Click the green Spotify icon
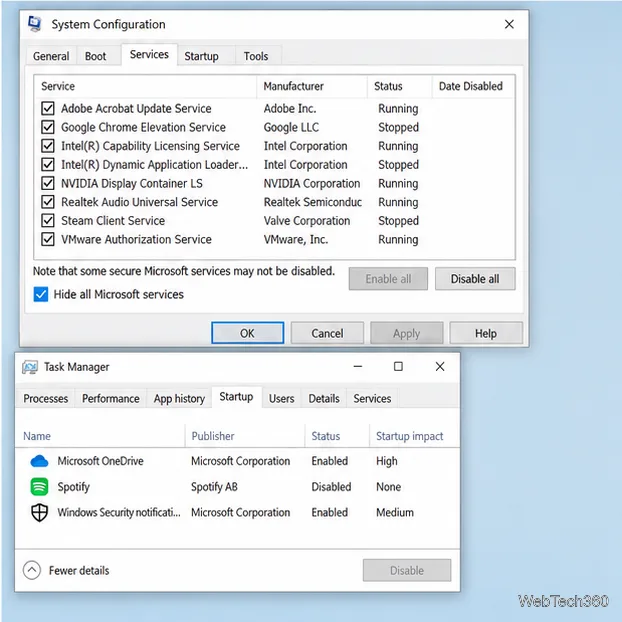Viewport: 622px width, 622px height. pyautogui.click(x=39, y=487)
